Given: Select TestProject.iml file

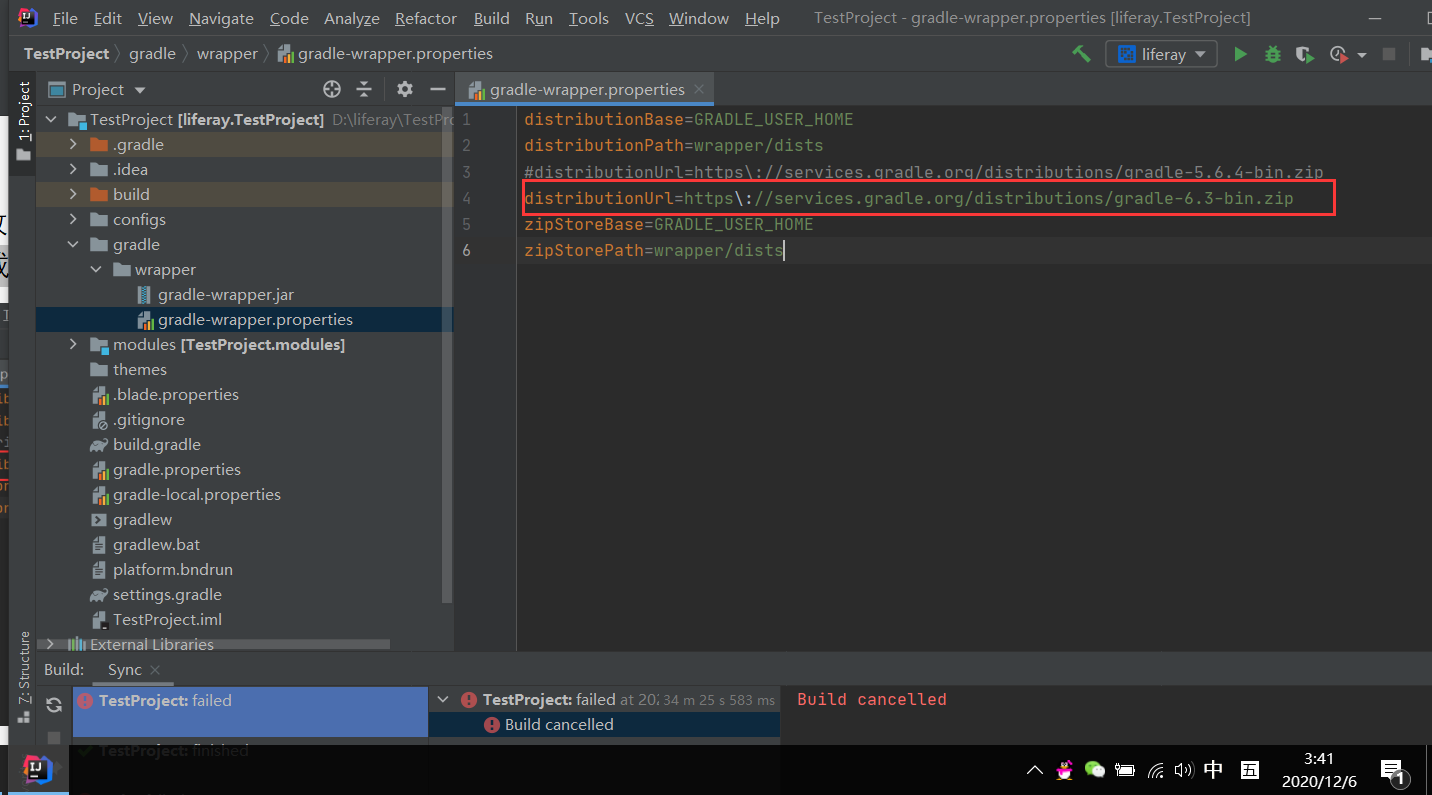Looking at the screenshot, I should [167, 619].
